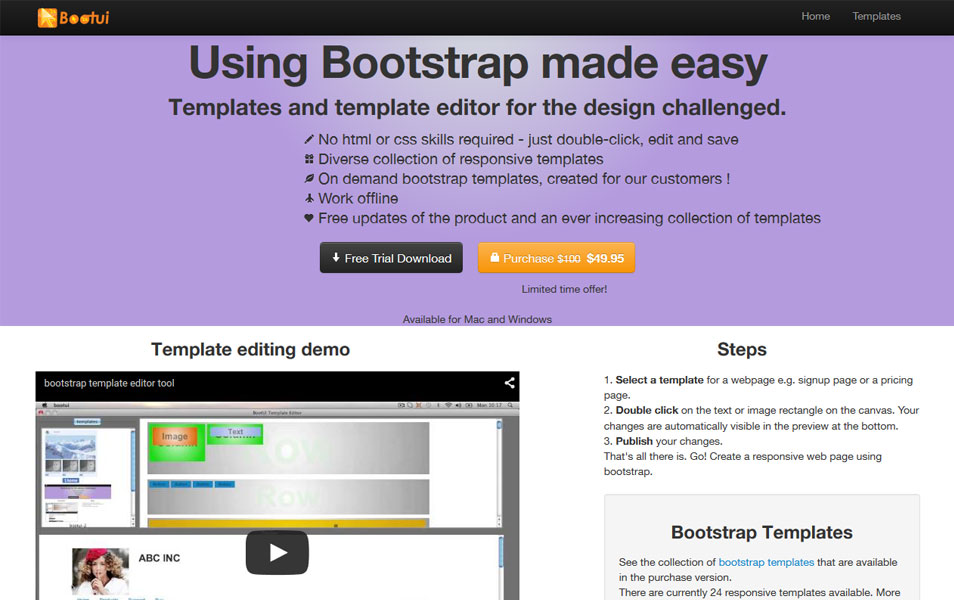Click the plane icon beside 'Work offline'
954x600 pixels.
pos(309,198)
